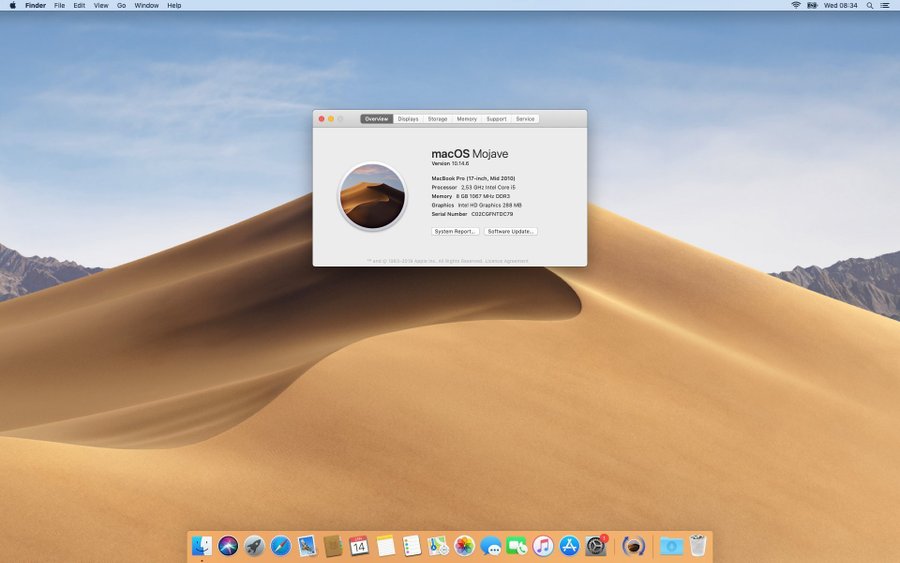Switch to the Storage tab
Screen dimensions: 900x563
[x=438, y=119]
